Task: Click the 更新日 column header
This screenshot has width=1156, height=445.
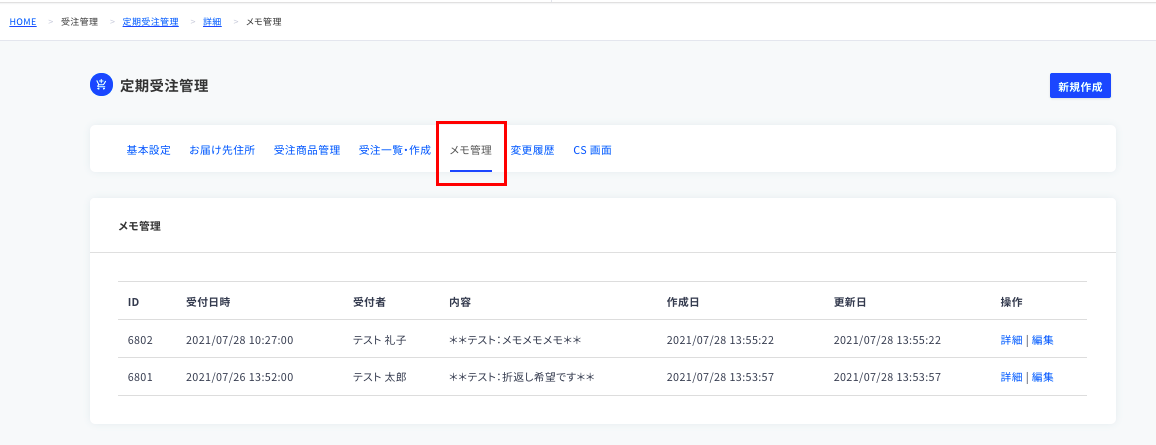Action: click(x=850, y=302)
